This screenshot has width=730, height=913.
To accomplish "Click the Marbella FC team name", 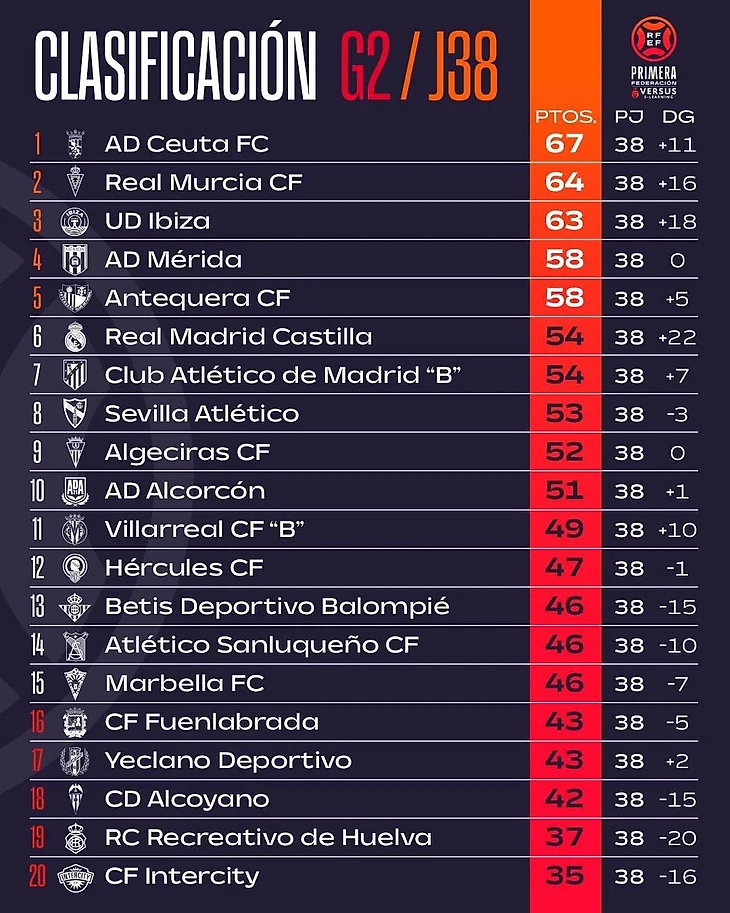I will (x=185, y=683).
